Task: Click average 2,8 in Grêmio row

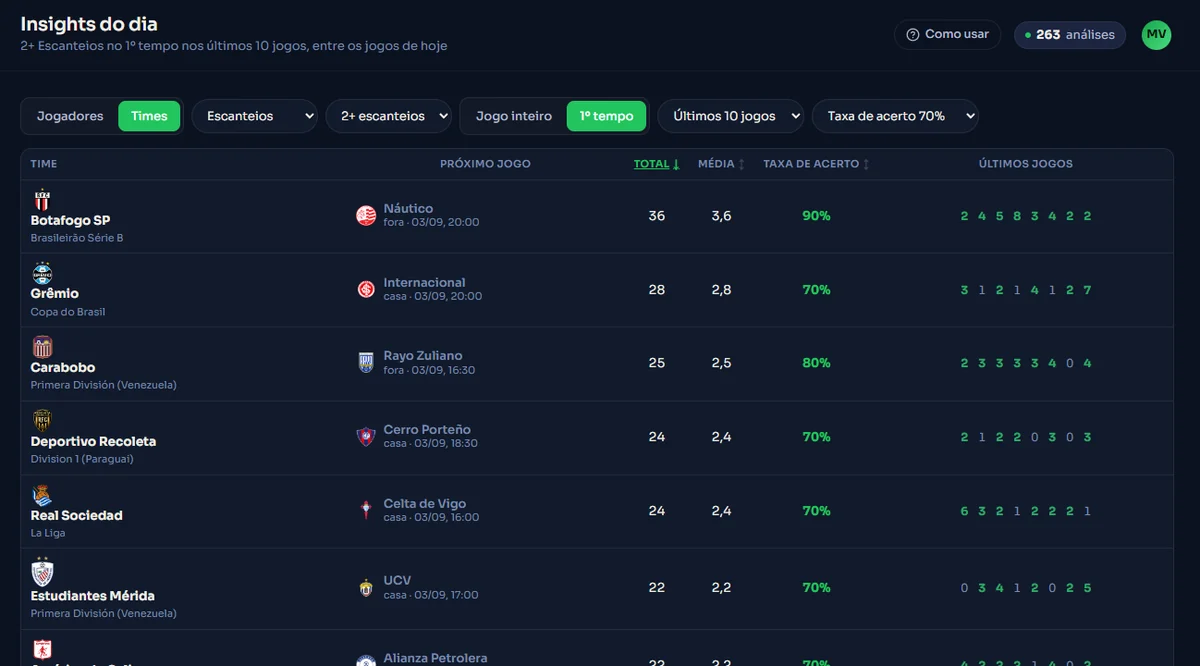Action: click(x=721, y=290)
